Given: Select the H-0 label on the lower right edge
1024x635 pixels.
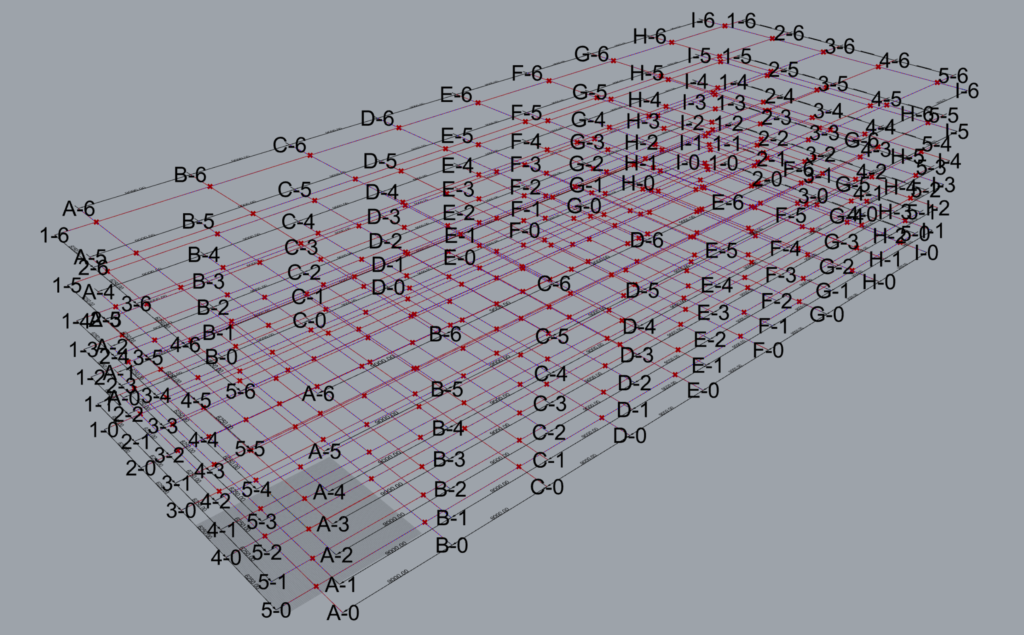Looking at the screenshot, I should tap(879, 283).
